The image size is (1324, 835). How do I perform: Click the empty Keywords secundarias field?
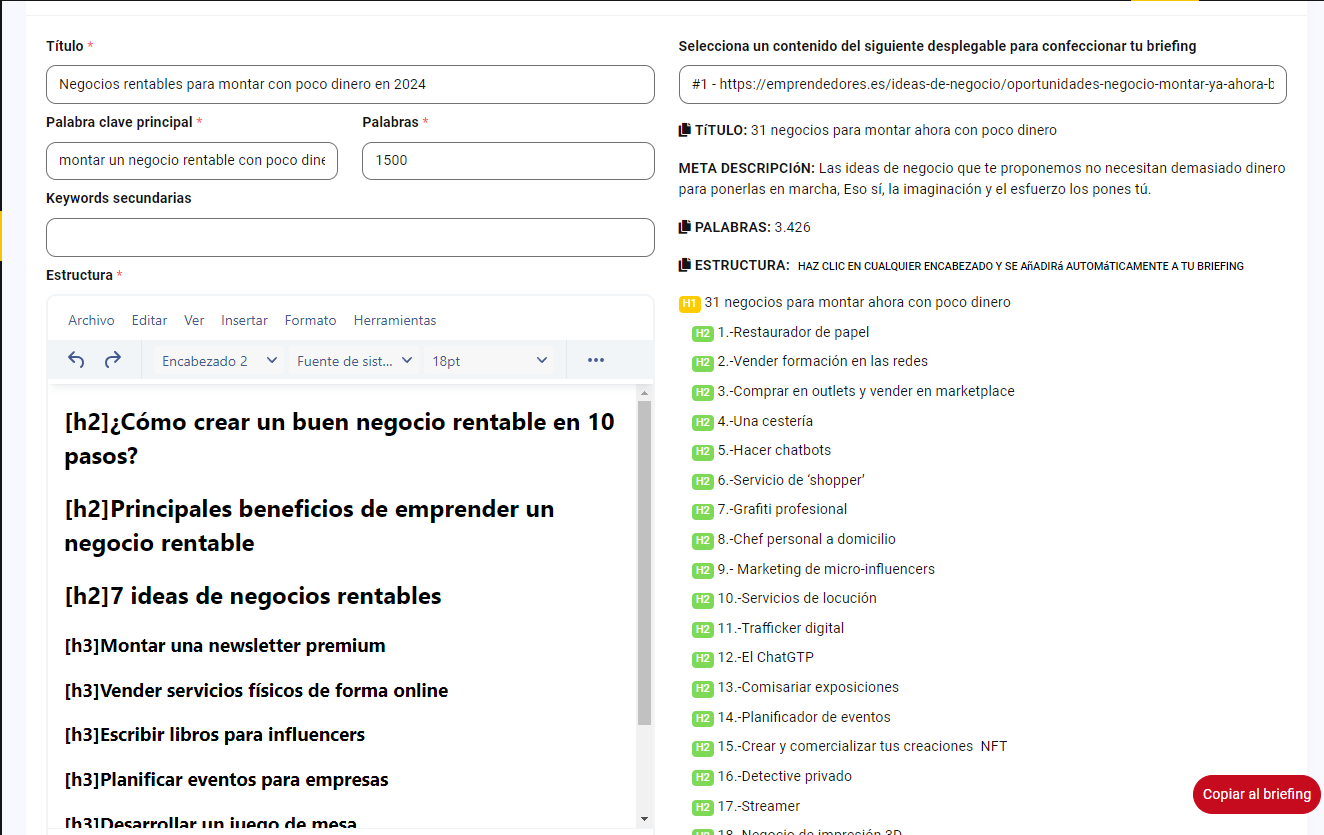350,237
